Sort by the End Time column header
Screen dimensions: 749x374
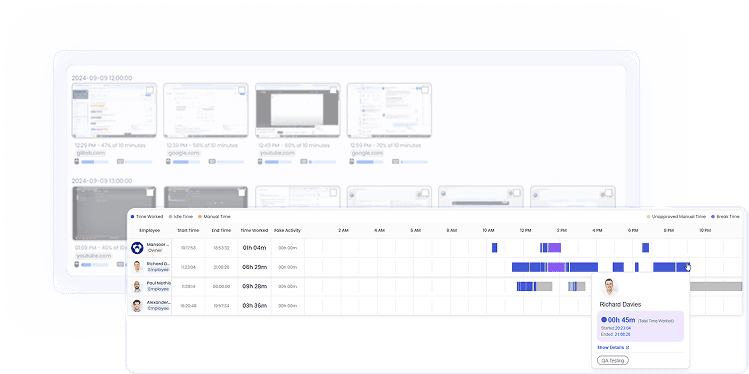222,230
